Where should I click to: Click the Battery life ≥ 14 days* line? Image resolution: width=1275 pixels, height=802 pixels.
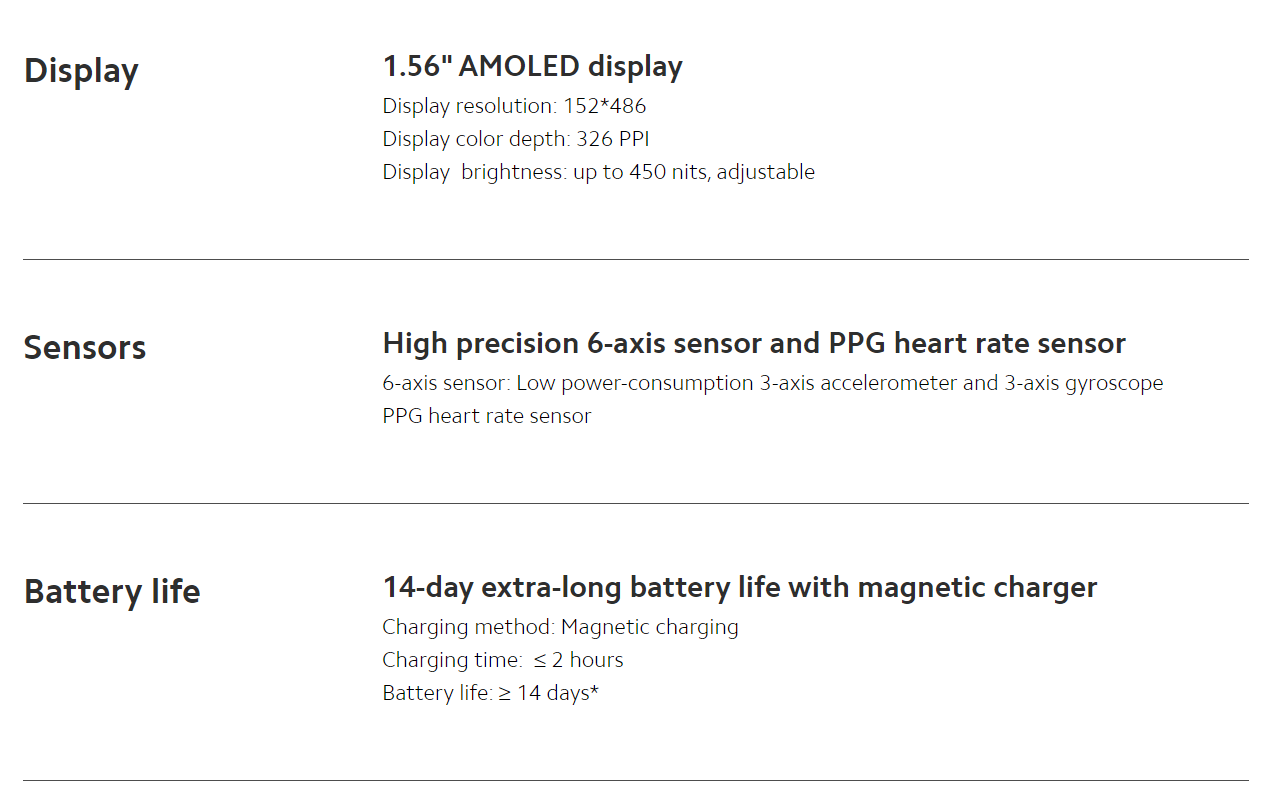tap(491, 693)
